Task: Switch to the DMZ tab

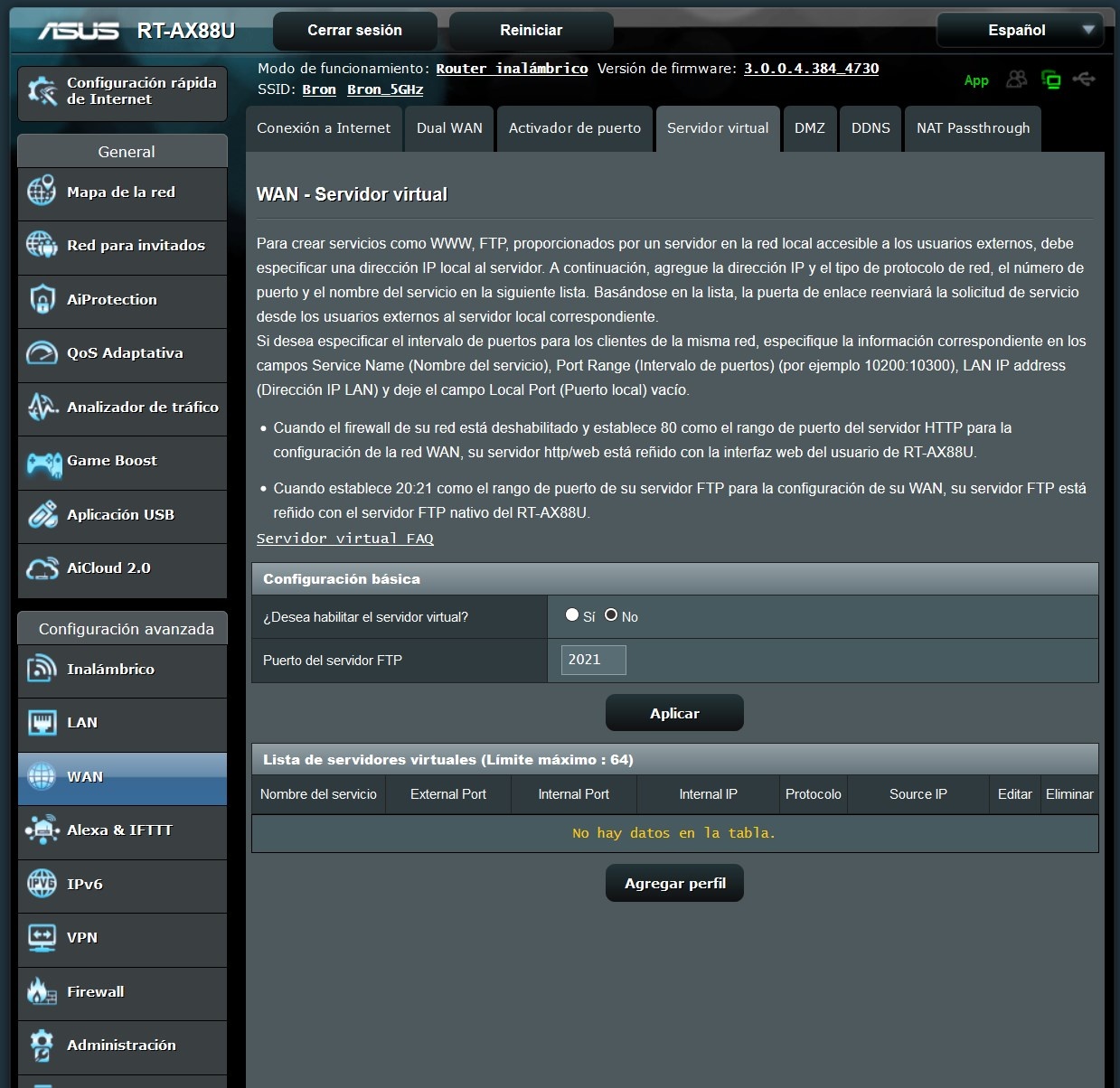Action: 809,128
